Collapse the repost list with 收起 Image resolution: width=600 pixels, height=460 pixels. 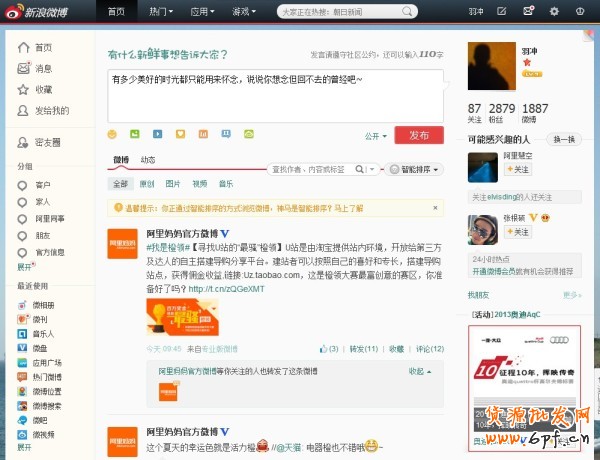pos(420,371)
